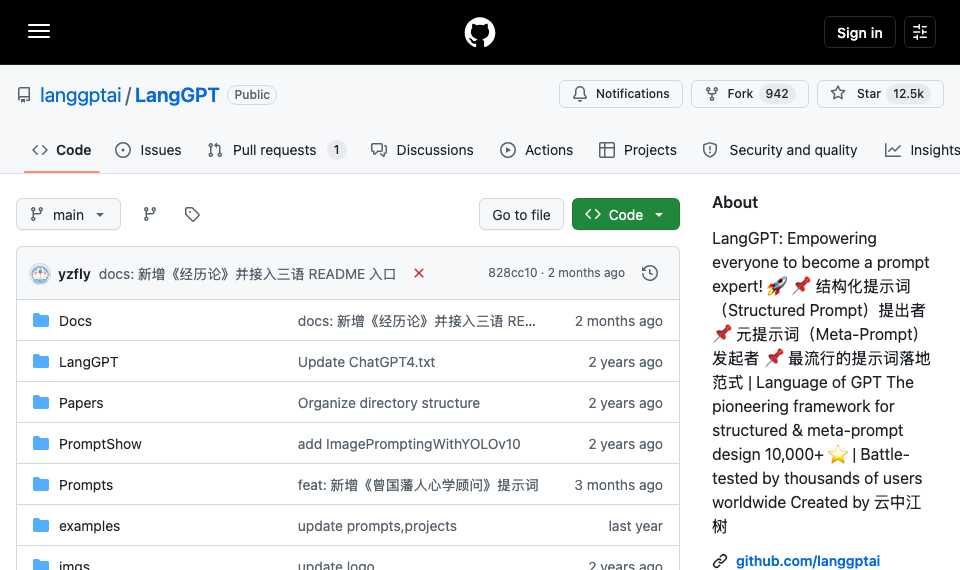960x570 pixels.
Task: Click the star count 12.5k
Action: click(909, 94)
